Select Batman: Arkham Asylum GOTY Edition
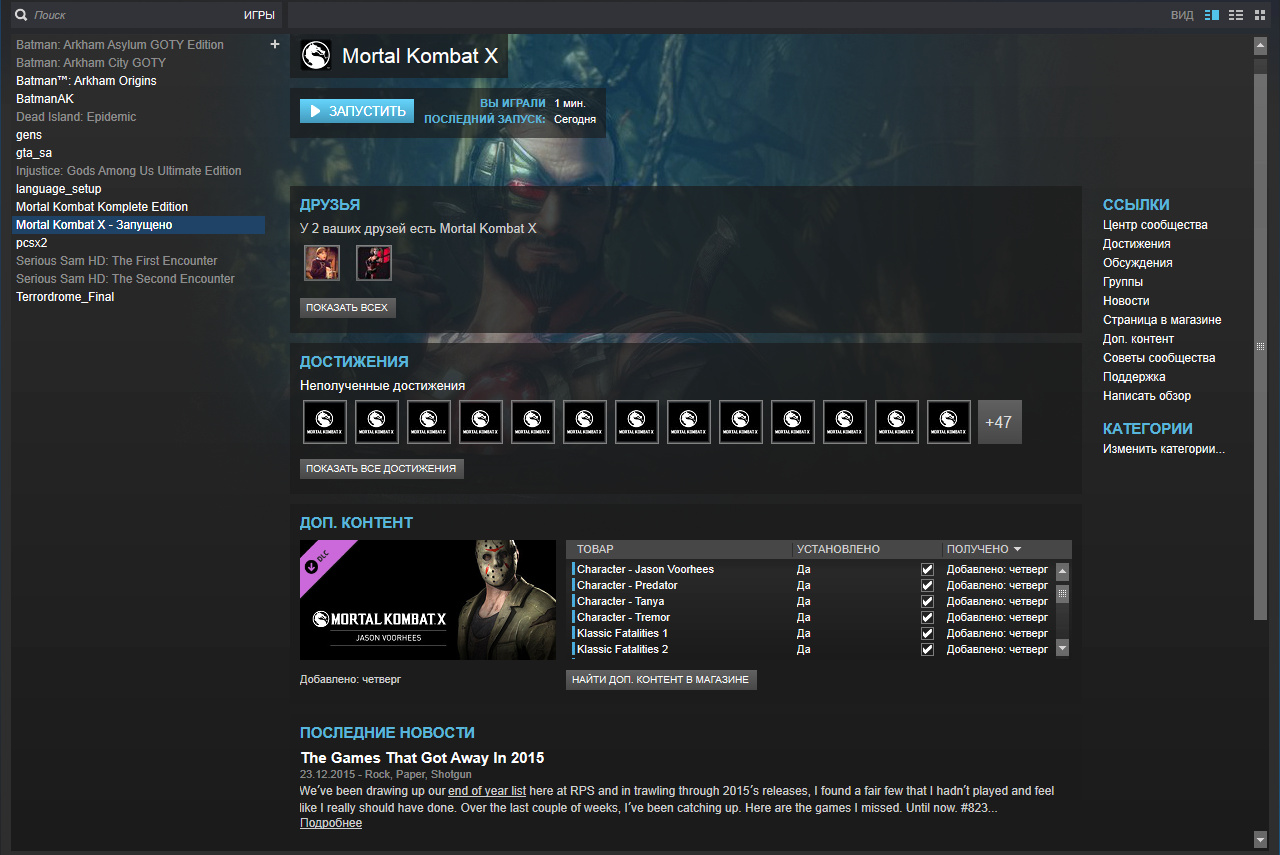The image size is (1280, 855). [x=120, y=45]
